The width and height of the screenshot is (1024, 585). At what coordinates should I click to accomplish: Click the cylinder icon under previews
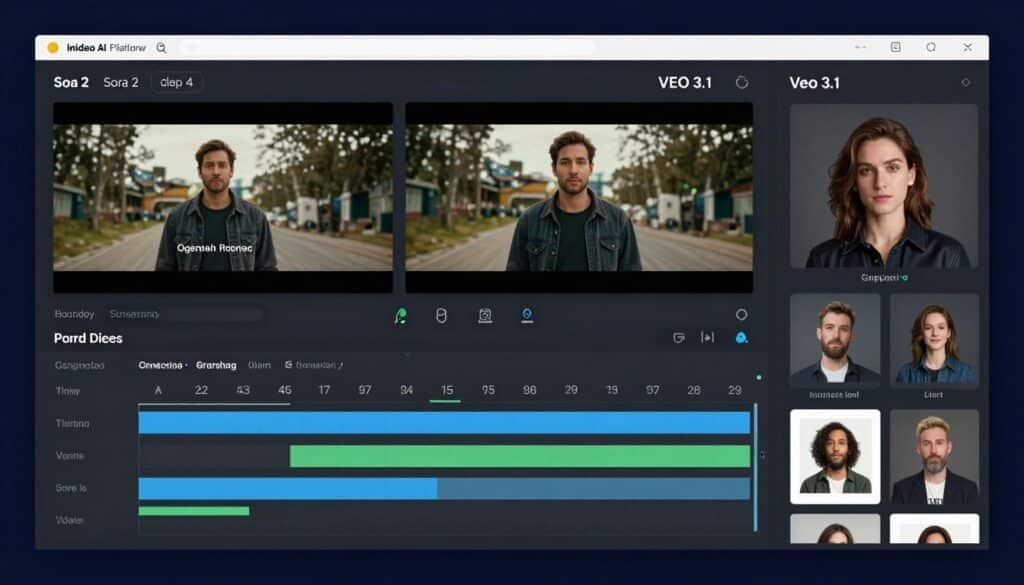(x=441, y=316)
